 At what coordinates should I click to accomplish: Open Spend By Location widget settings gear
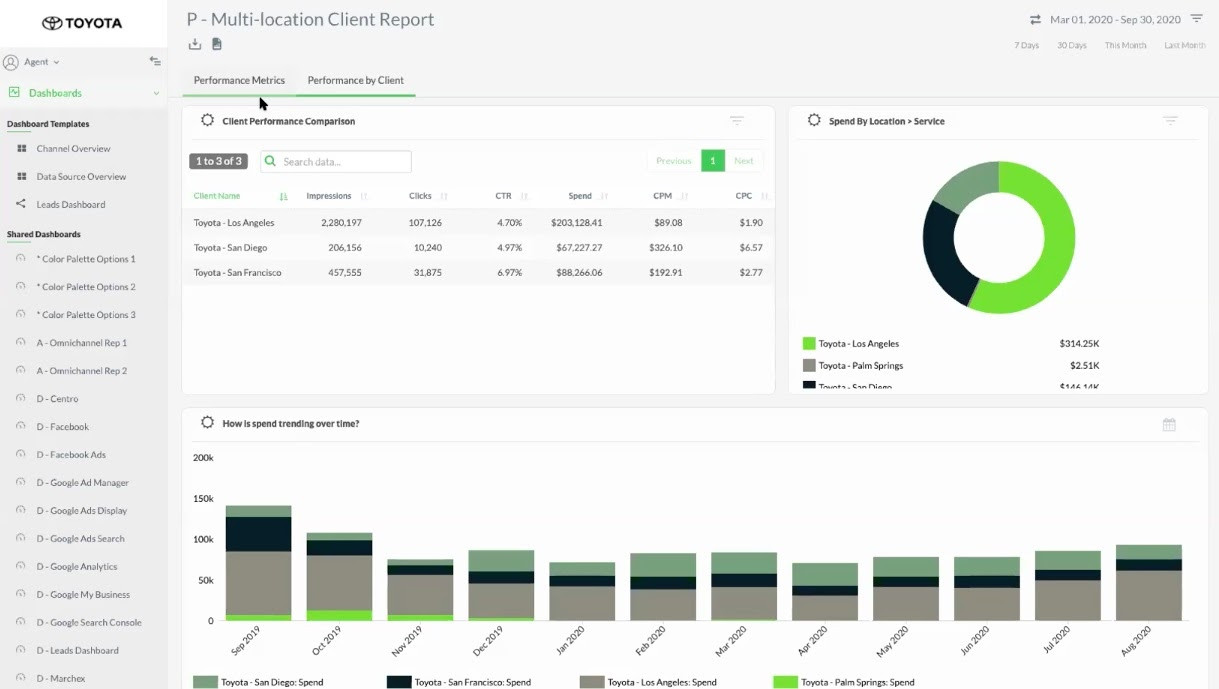tap(814, 120)
